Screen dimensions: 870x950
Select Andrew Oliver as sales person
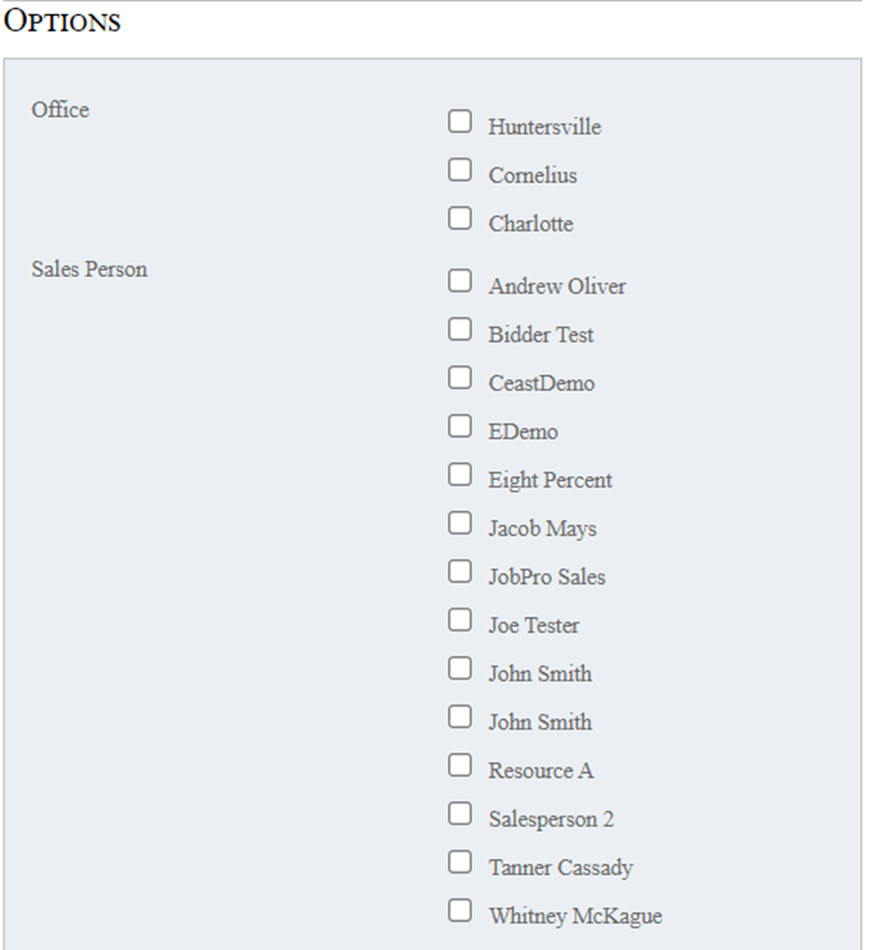point(459,281)
